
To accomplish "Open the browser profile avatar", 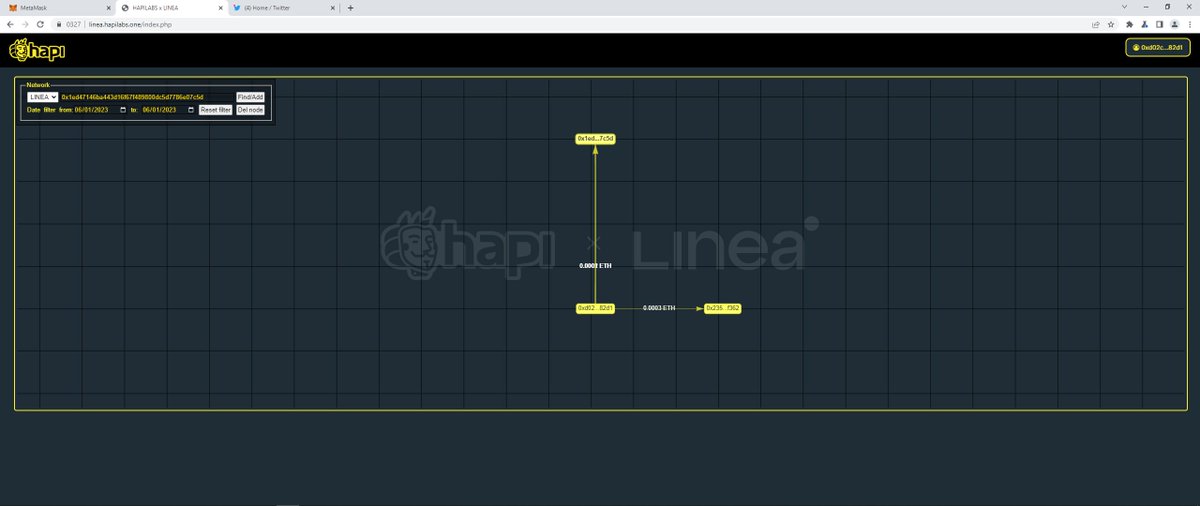I will coord(1174,23).
